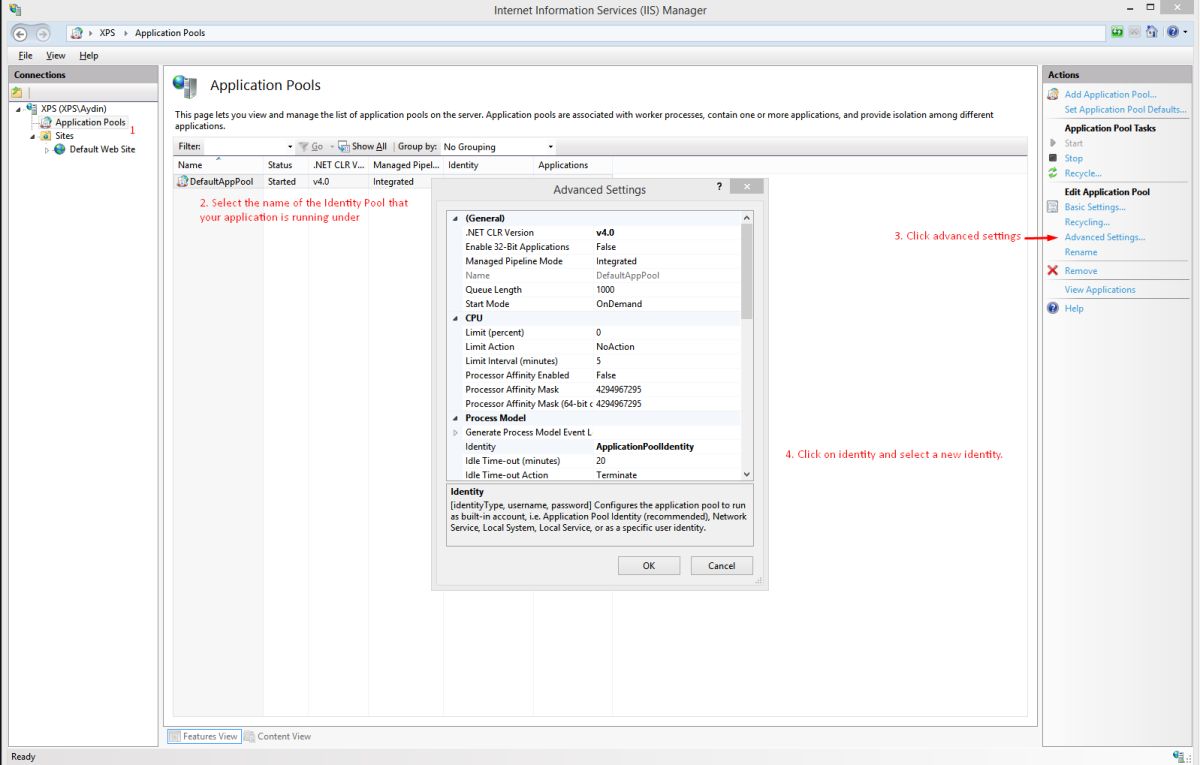Click XPS in the address breadcrumb
The height and width of the screenshot is (765, 1200).
click(x=107, y=33)
